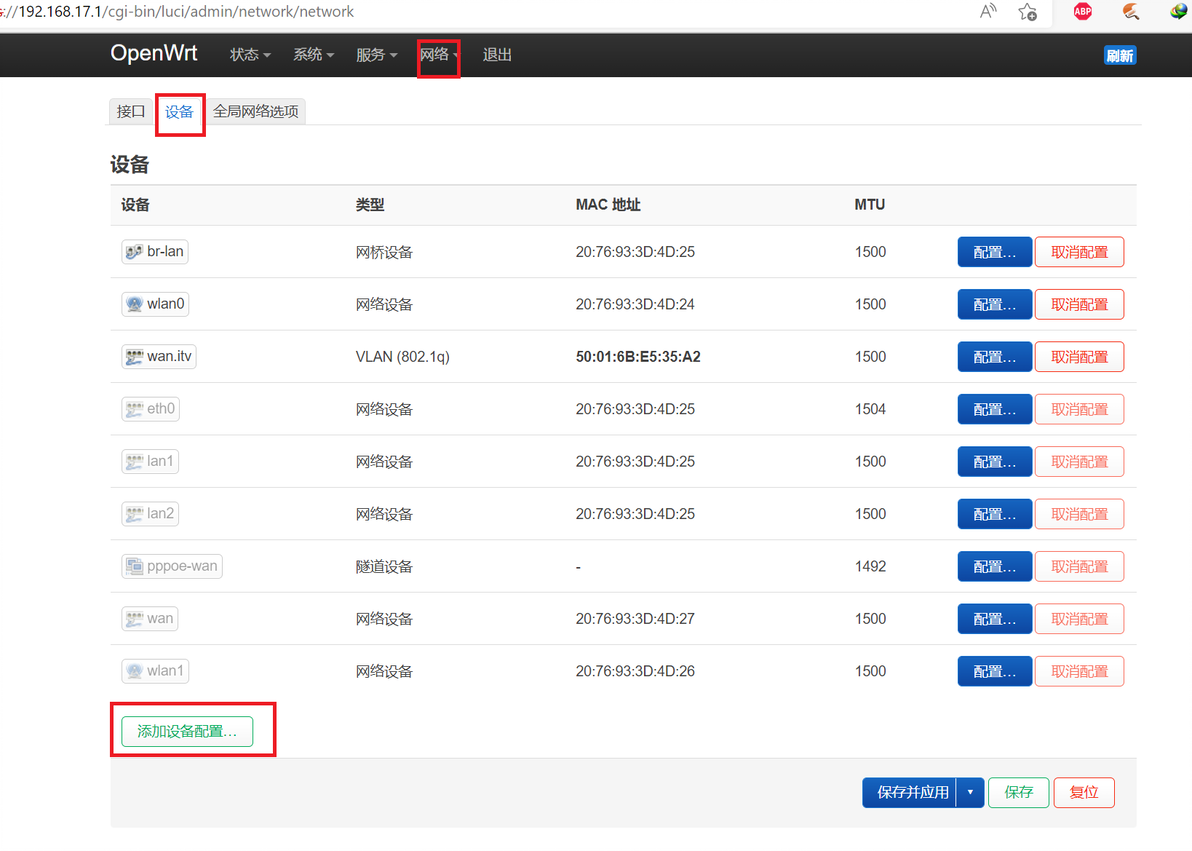This screenshot has width=1192, height=851.
Task: Click the wlan1 wireless device icon
Action: [x=134, y=672]
